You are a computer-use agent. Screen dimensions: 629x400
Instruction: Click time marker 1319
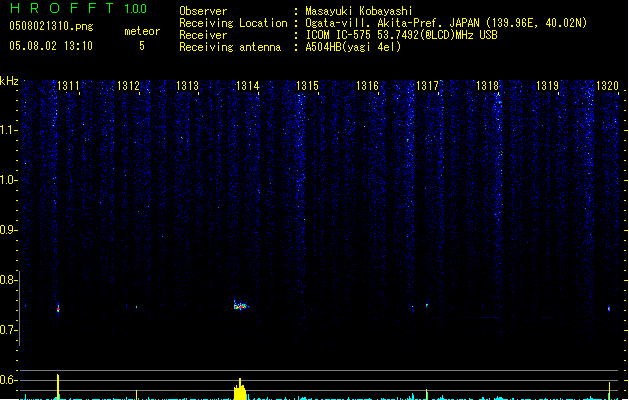point(547,86)
